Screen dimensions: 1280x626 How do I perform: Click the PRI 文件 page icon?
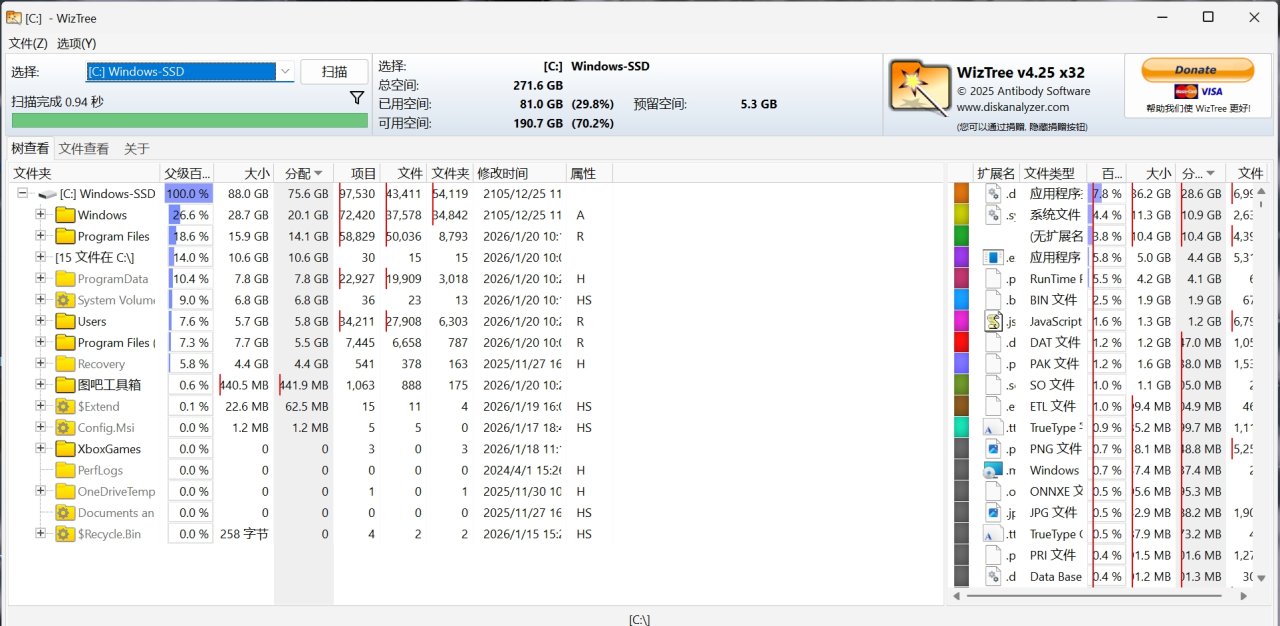point(993,555)
